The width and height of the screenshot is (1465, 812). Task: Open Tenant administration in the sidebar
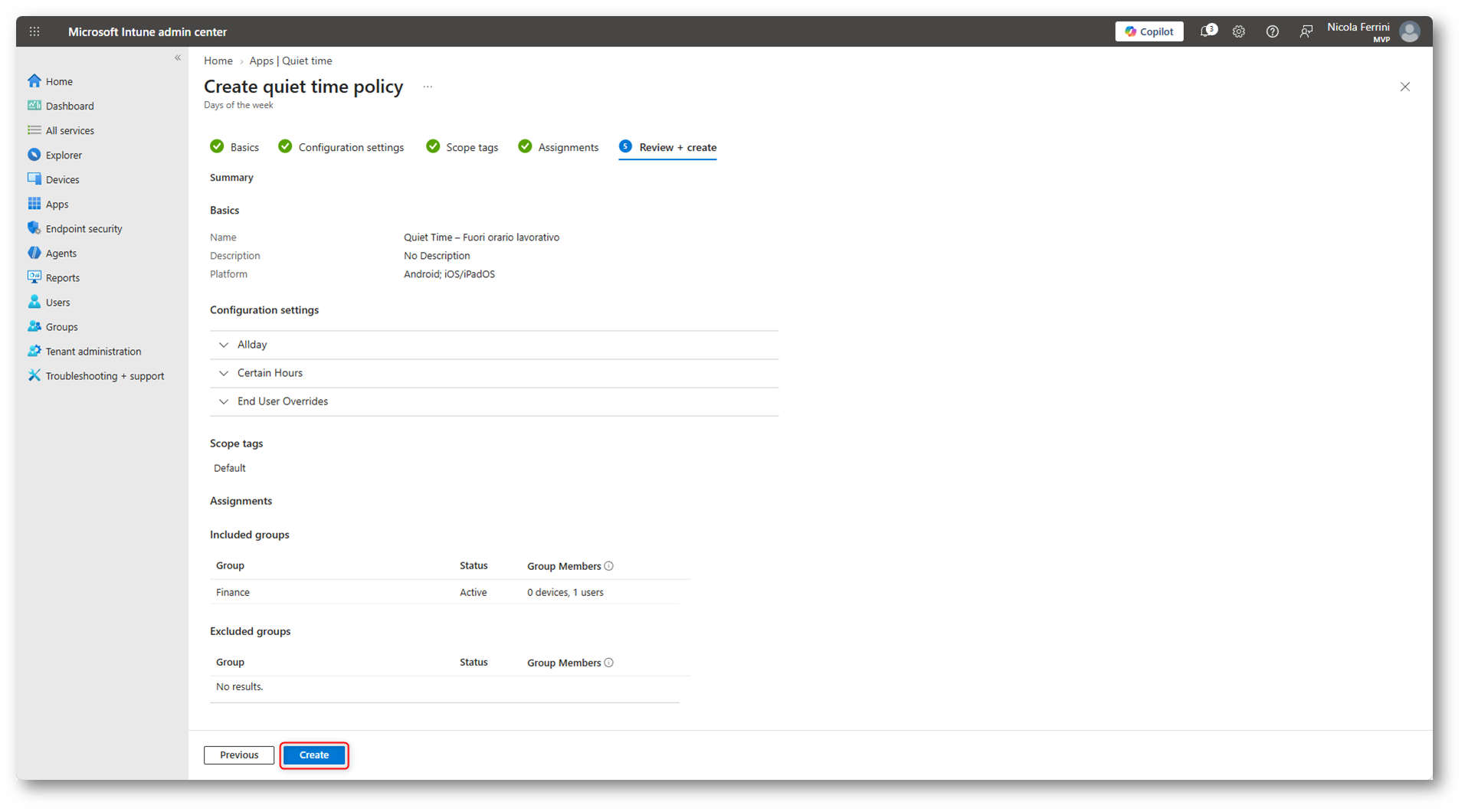93,351
